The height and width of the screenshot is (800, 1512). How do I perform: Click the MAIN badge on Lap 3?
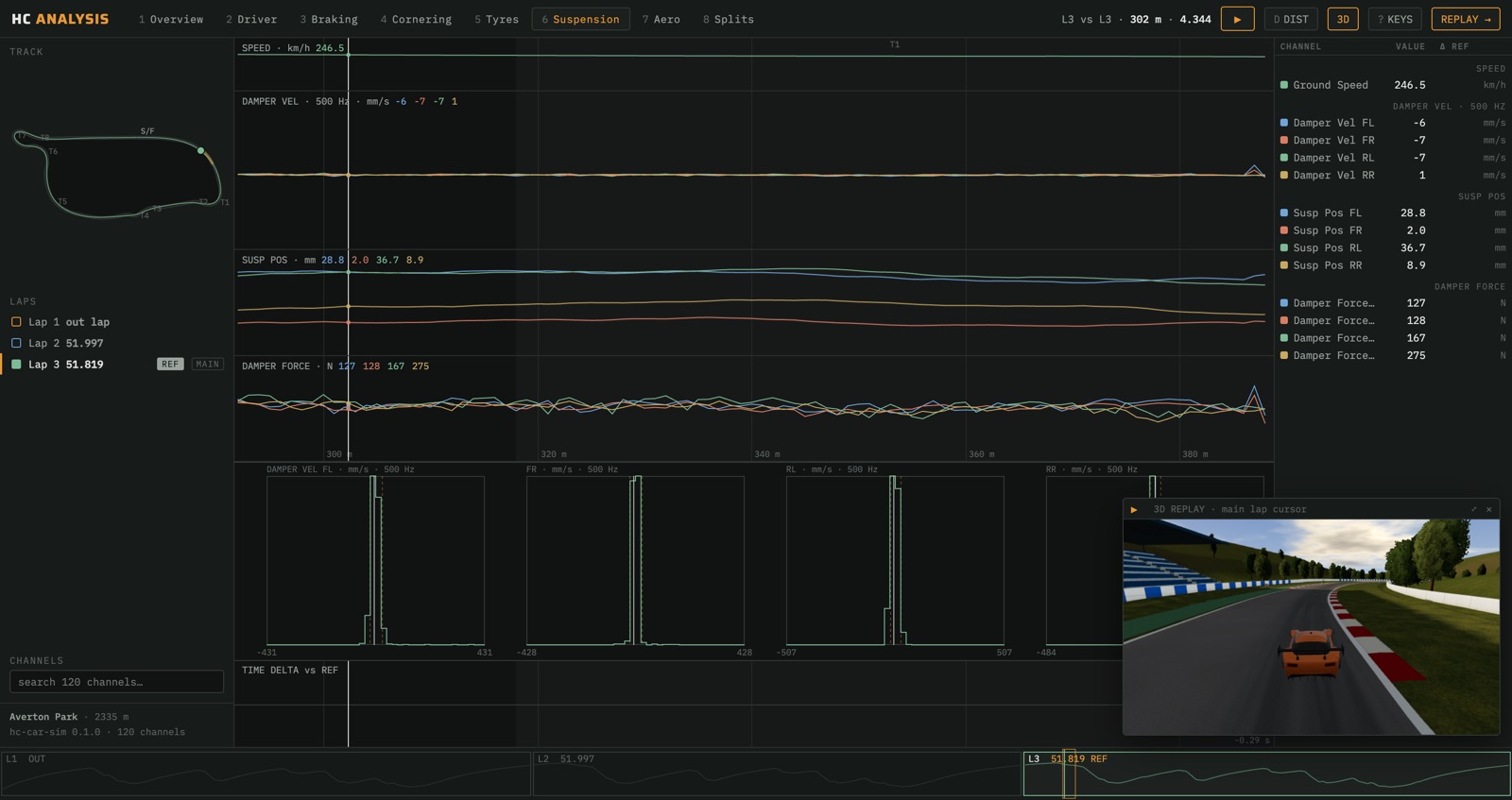[x=208, y=364]
